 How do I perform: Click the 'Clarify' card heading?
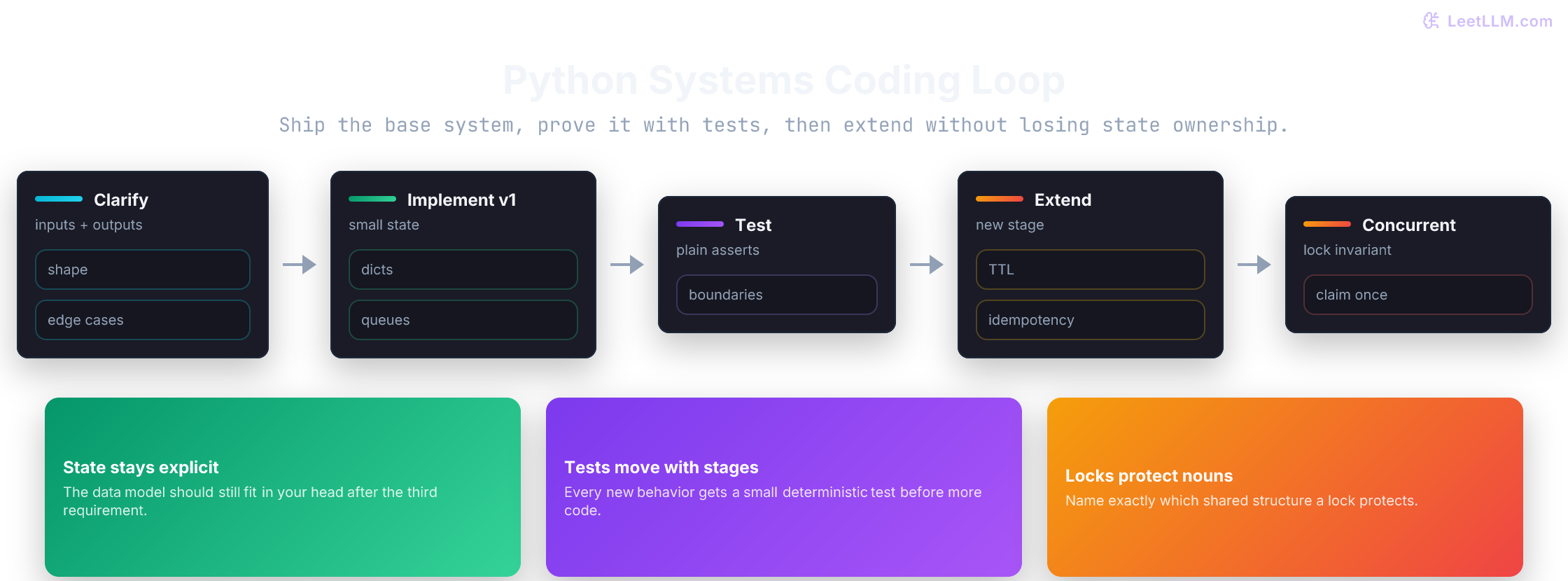(121, 200)
